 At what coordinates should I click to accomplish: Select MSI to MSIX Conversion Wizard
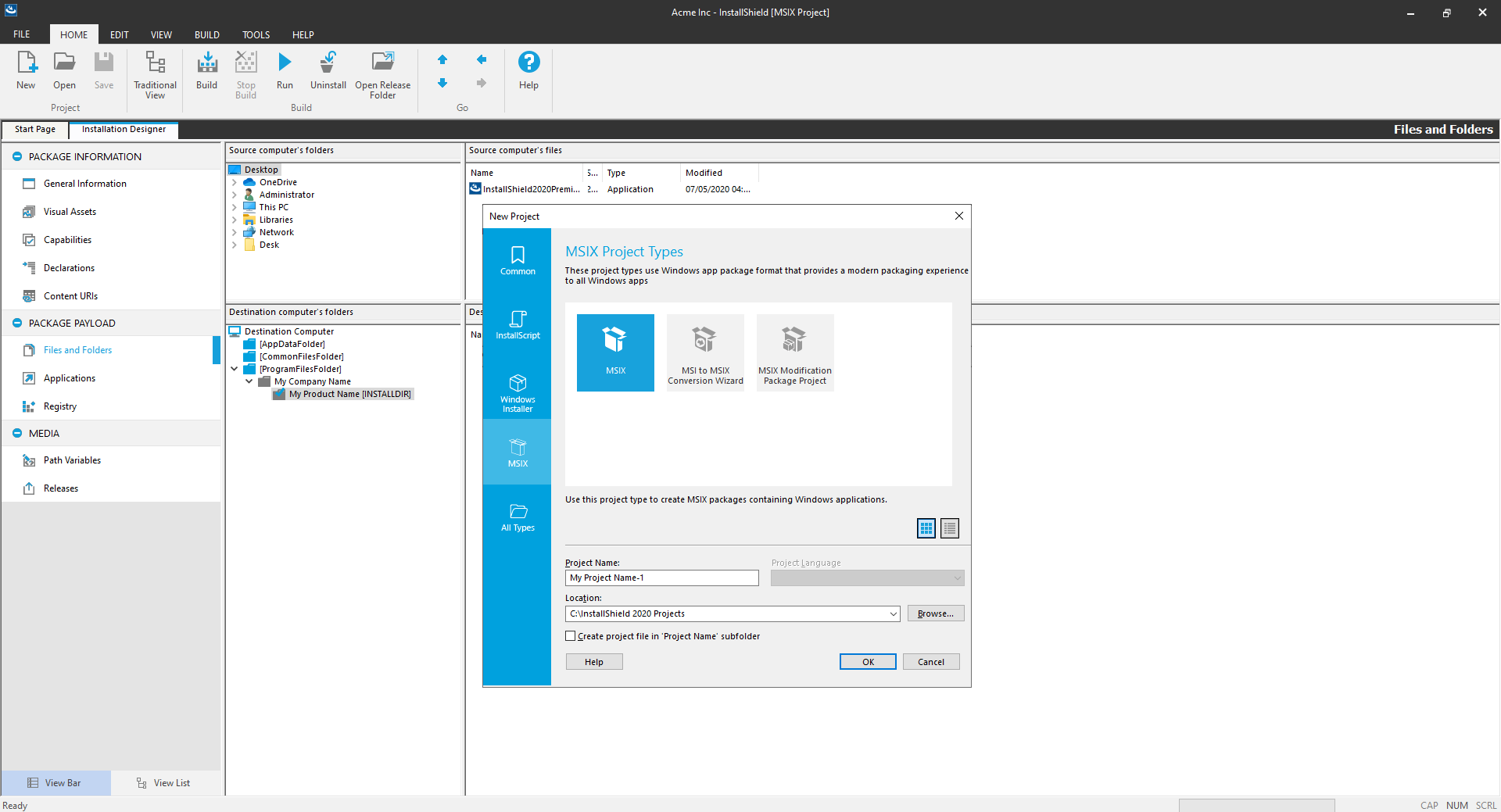click(705, 352)
